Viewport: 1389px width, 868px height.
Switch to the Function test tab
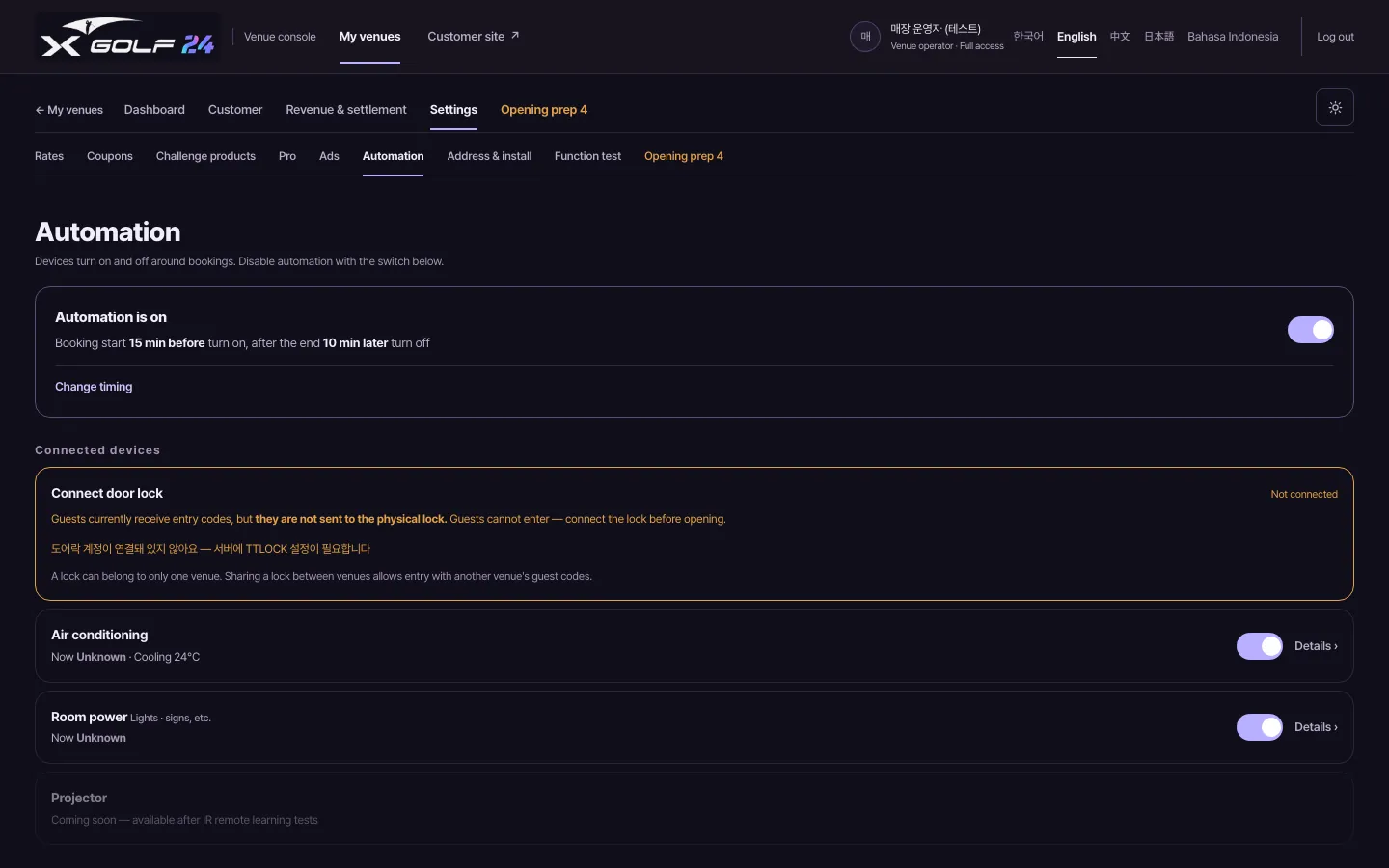tap(587, 156)
